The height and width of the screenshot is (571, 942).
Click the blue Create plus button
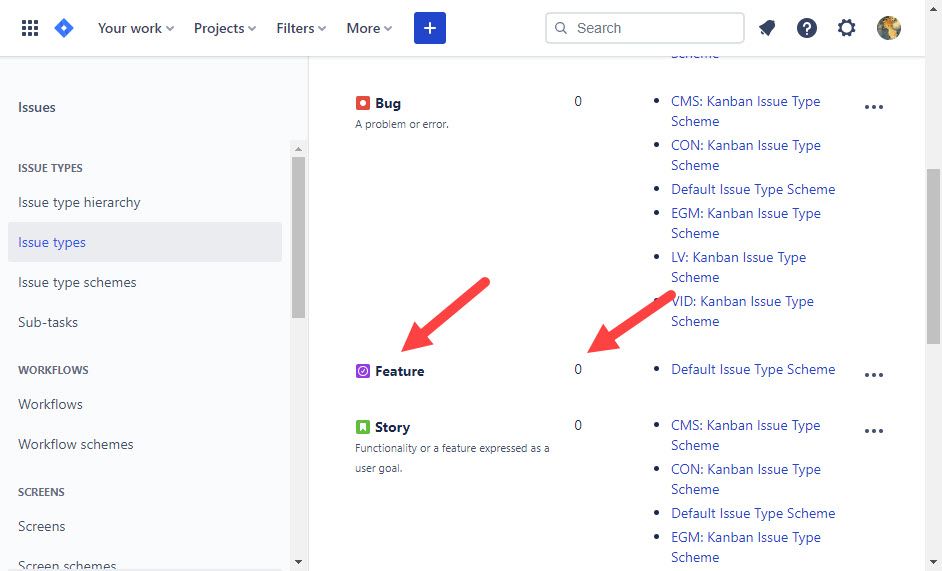[430, 28]
